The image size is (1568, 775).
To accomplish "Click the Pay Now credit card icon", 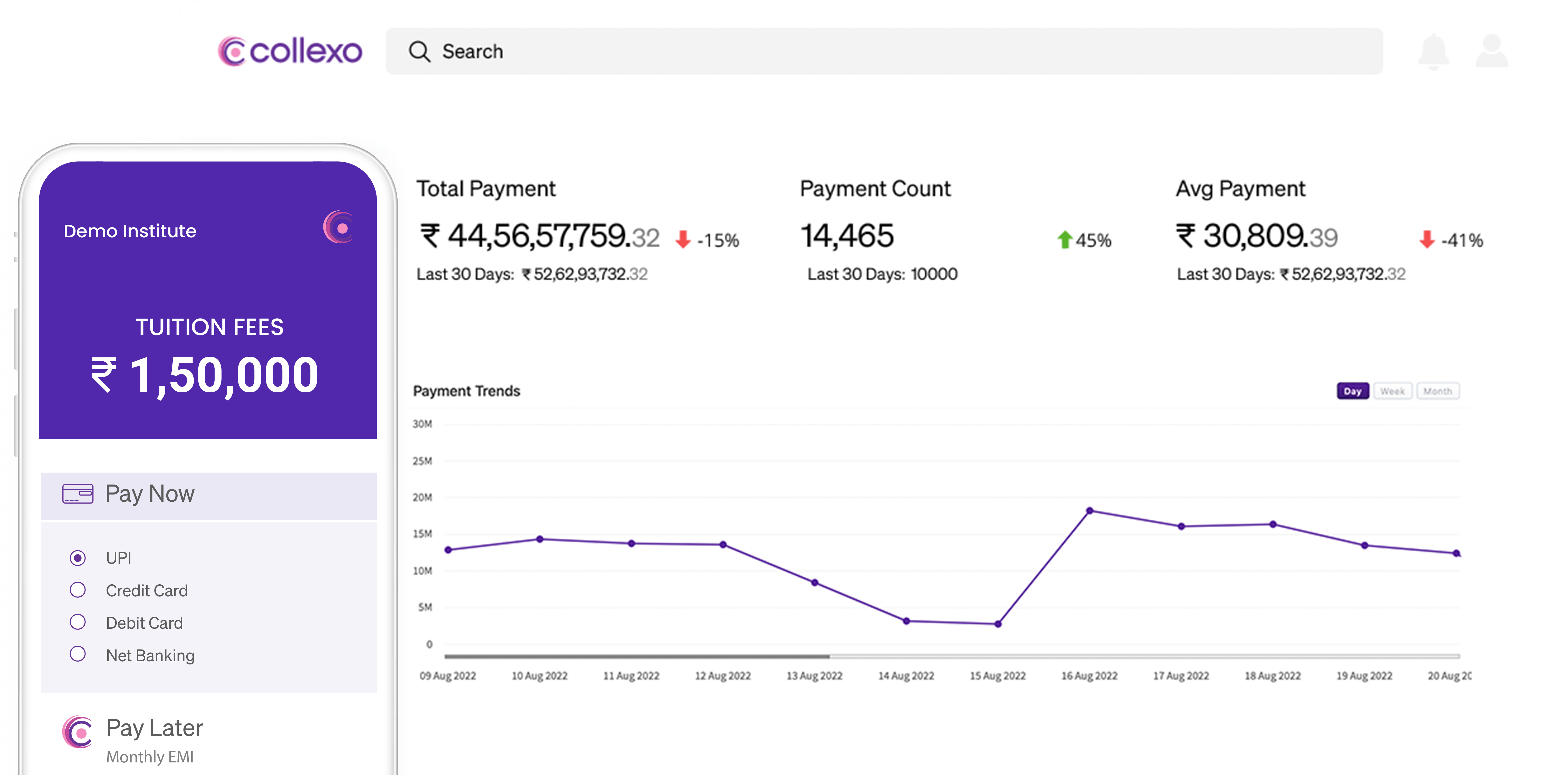I will click(78, 494).
